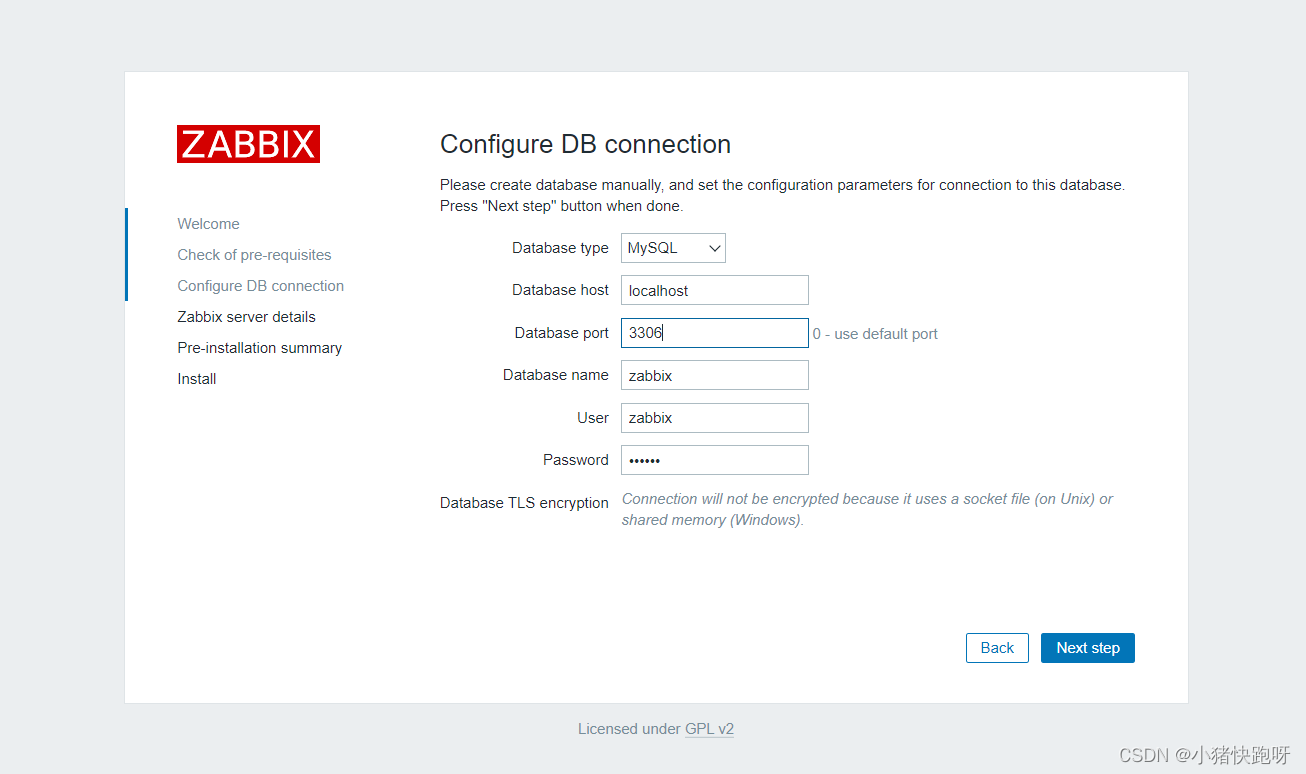Click the Database TLS encryption notice text
The width and height of the screenshot is (1306, 774).
click(868, 508)
